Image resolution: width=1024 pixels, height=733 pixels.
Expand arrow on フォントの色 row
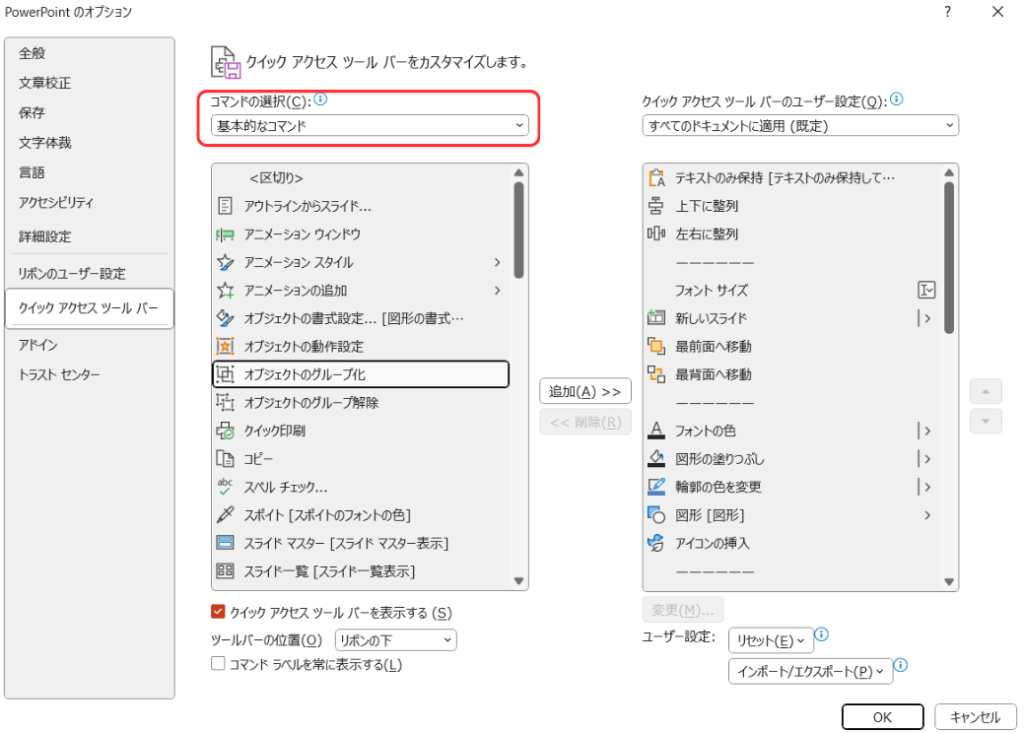click(x=925, y=431)
